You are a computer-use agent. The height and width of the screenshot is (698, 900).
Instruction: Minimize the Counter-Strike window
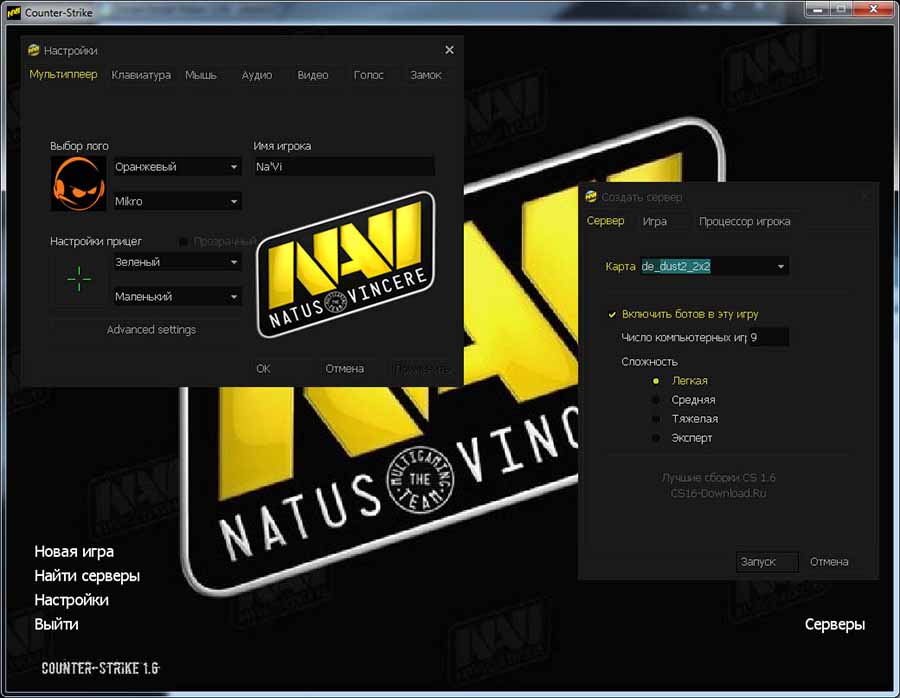pos(819,9)
